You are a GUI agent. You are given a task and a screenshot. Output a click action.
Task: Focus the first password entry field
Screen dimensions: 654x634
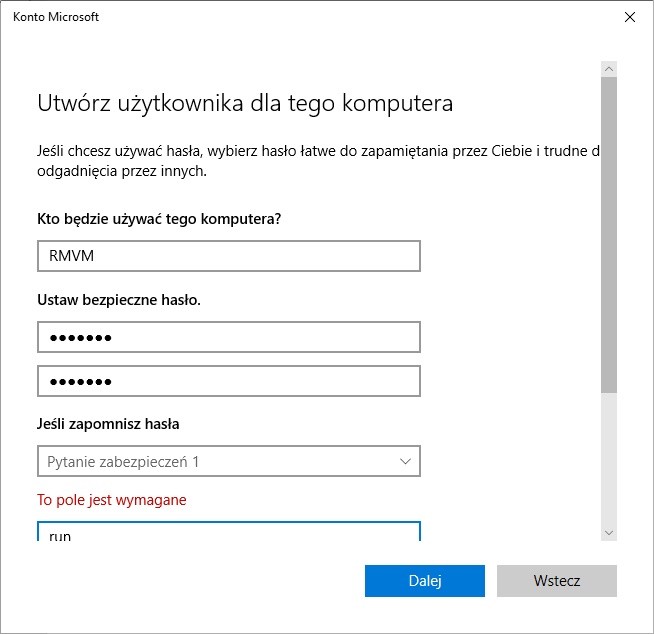pos(228,337)
